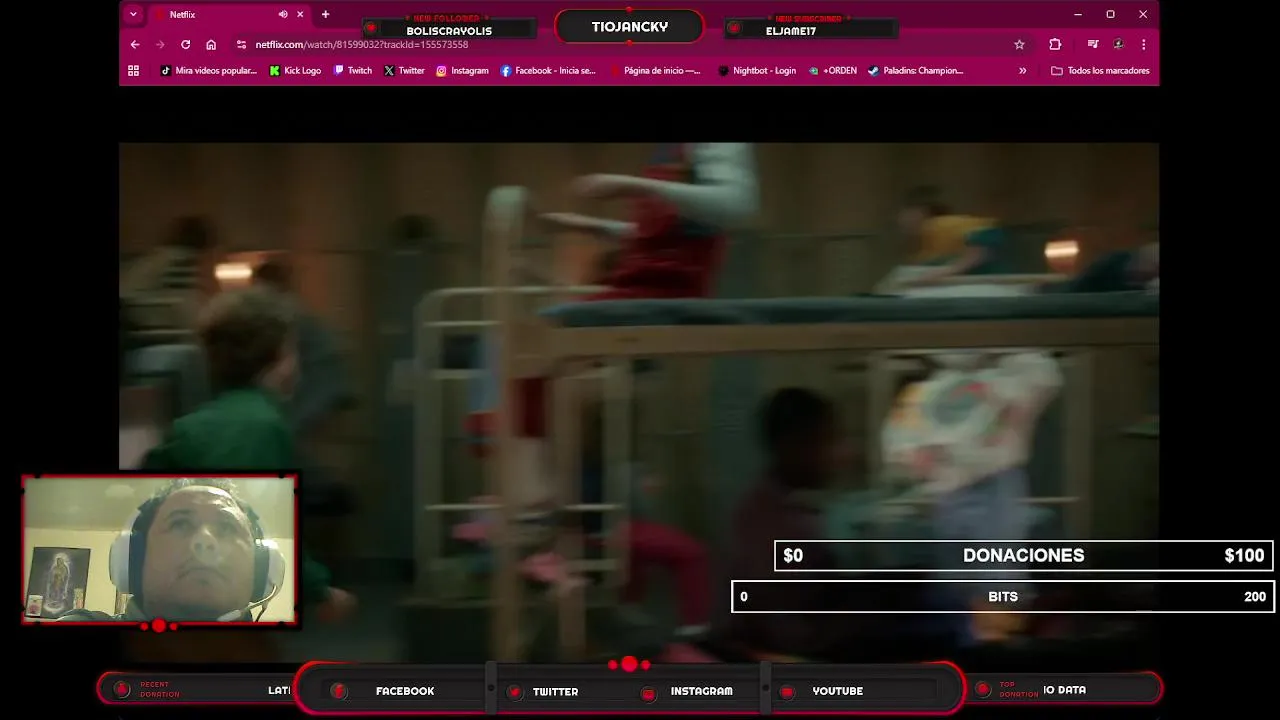Bookmark this page with the star

[1019, 44]
